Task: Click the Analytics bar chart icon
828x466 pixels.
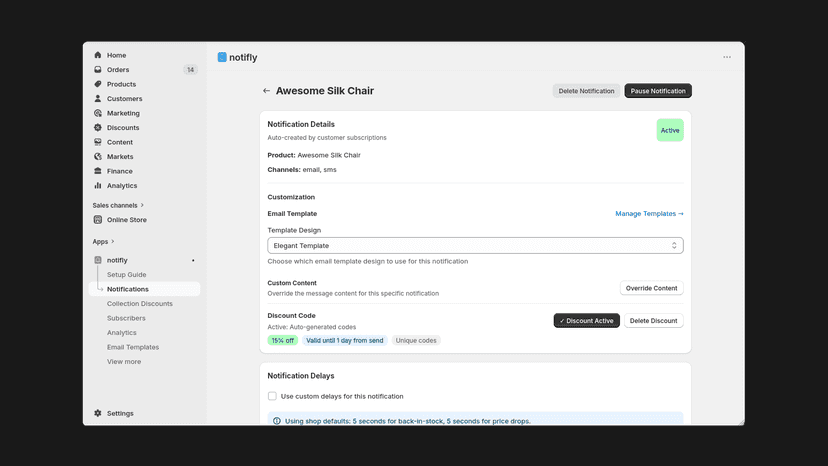Action: pyautogui.click(x=98, y=185)
